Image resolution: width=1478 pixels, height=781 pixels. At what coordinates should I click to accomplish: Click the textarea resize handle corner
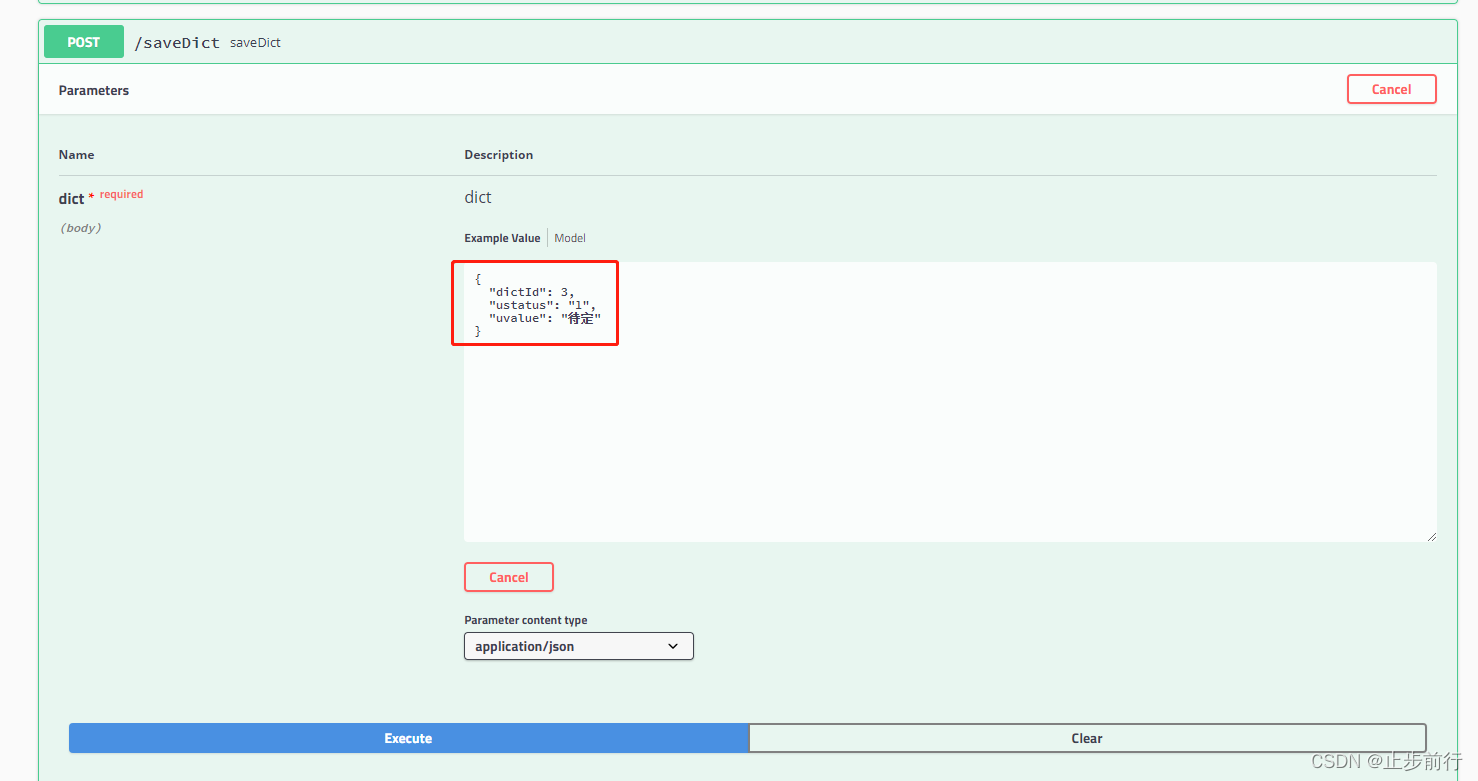[x=1431, y=536]
